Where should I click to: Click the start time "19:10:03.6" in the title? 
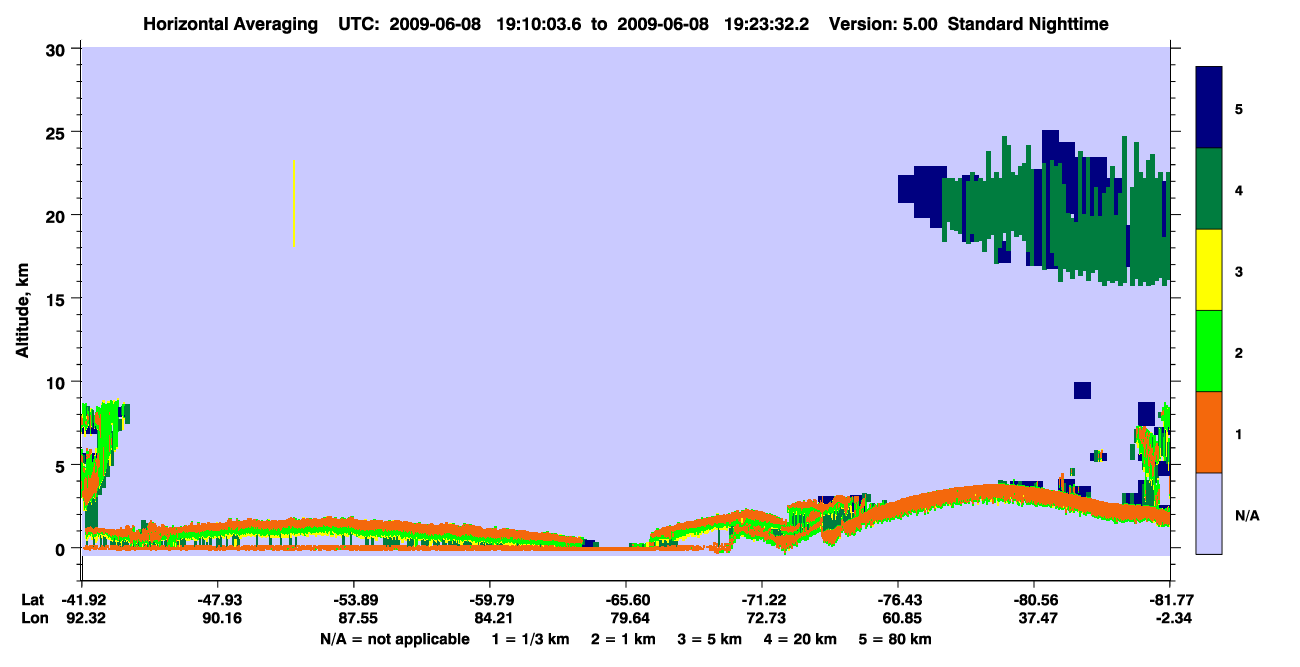(540, 23)
